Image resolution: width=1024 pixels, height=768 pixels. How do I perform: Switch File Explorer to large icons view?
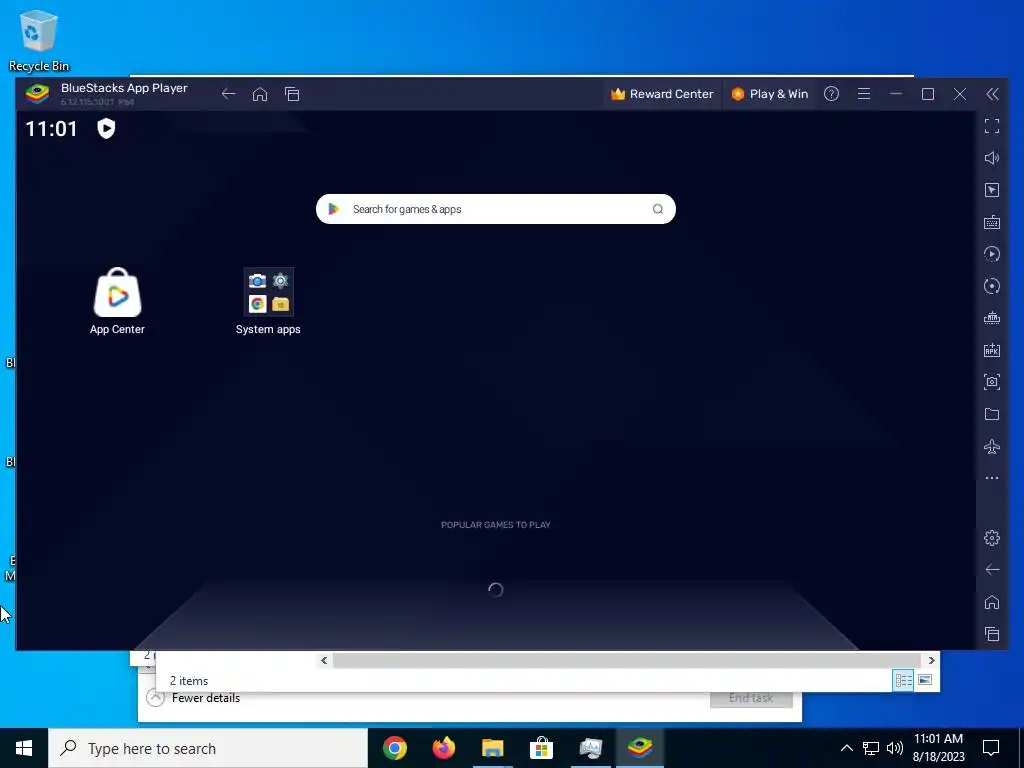[925, 680]
